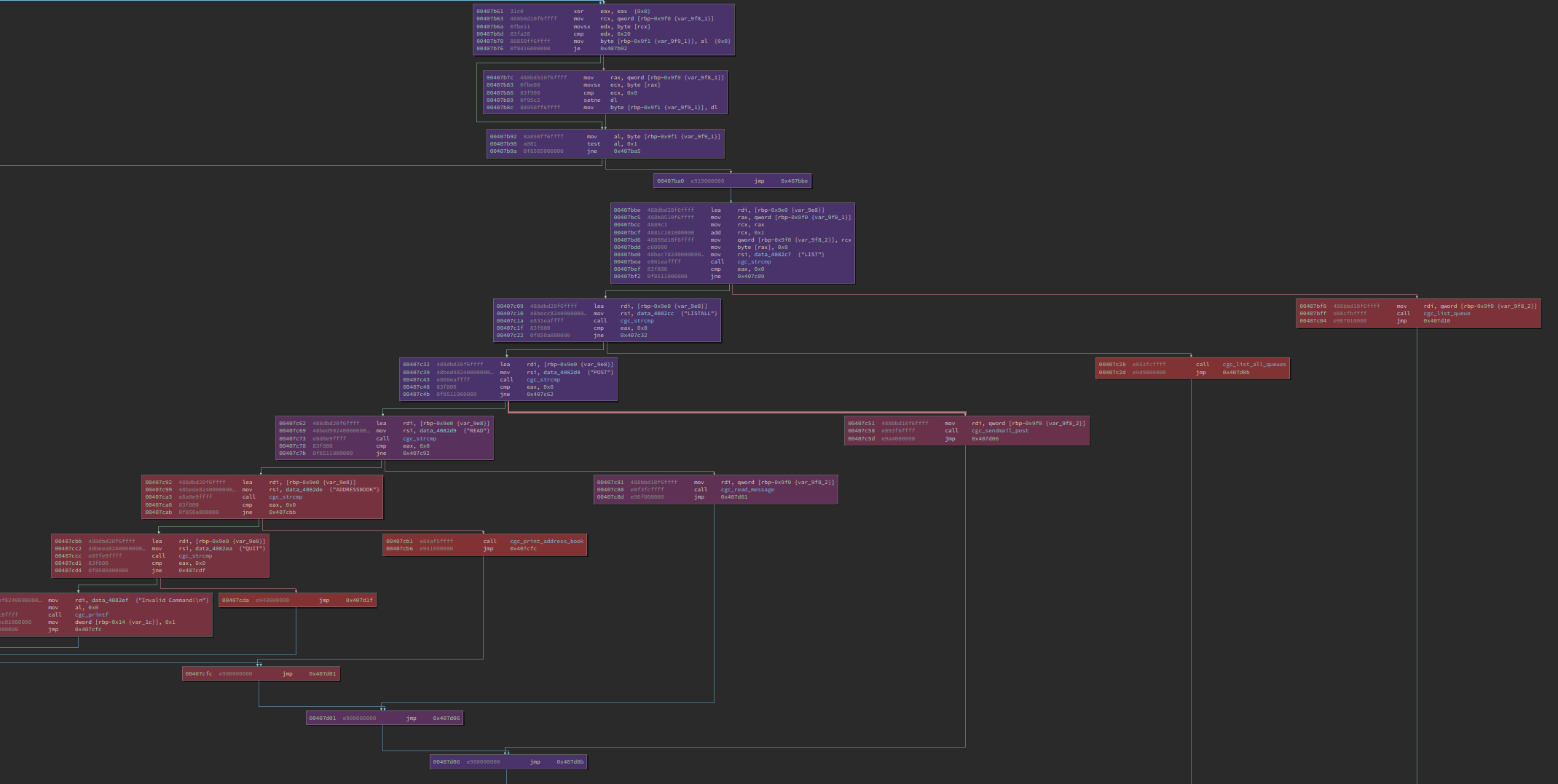
Task: Follow je target 0x407b92
Action: pyautogui.click(x=613, y=49)
